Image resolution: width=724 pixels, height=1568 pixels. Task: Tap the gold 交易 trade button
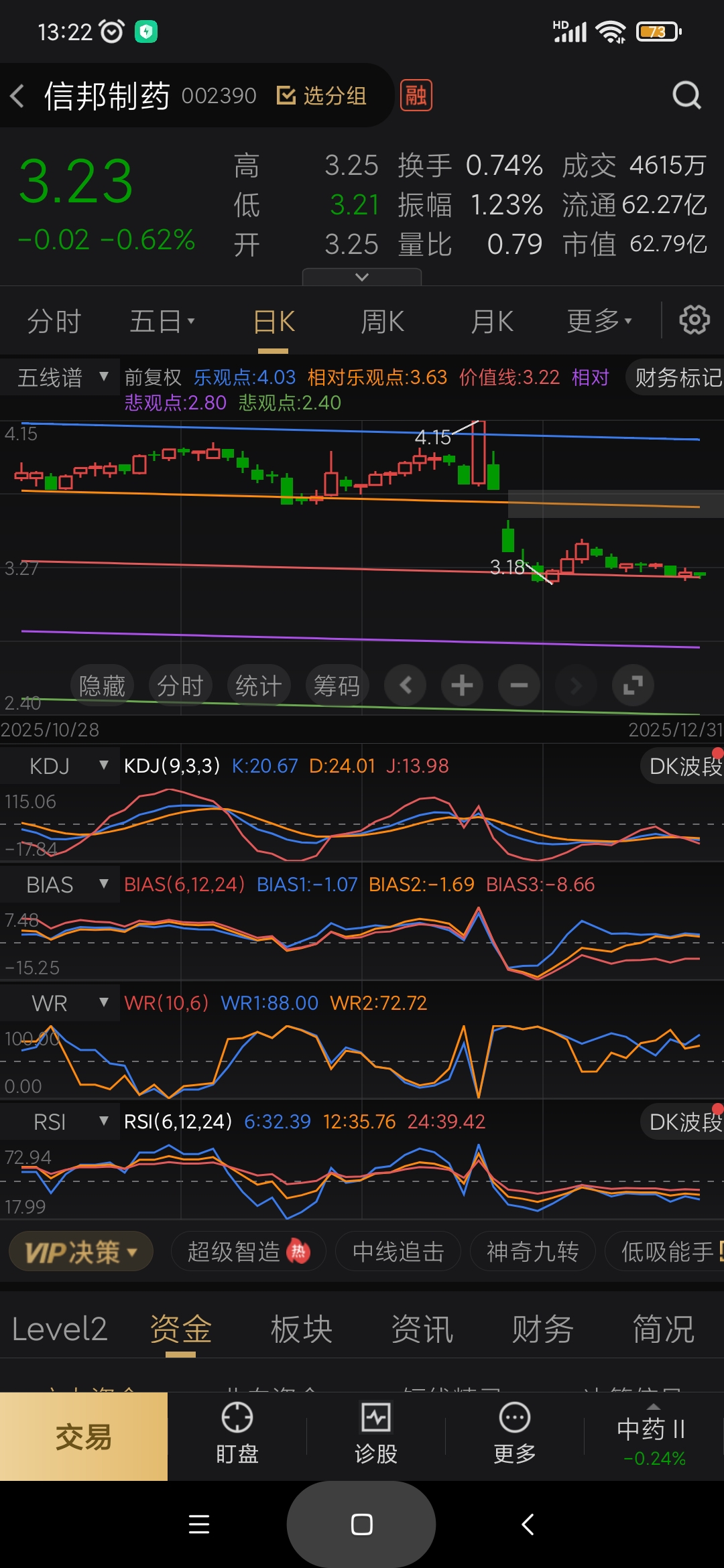(84, 1437)
